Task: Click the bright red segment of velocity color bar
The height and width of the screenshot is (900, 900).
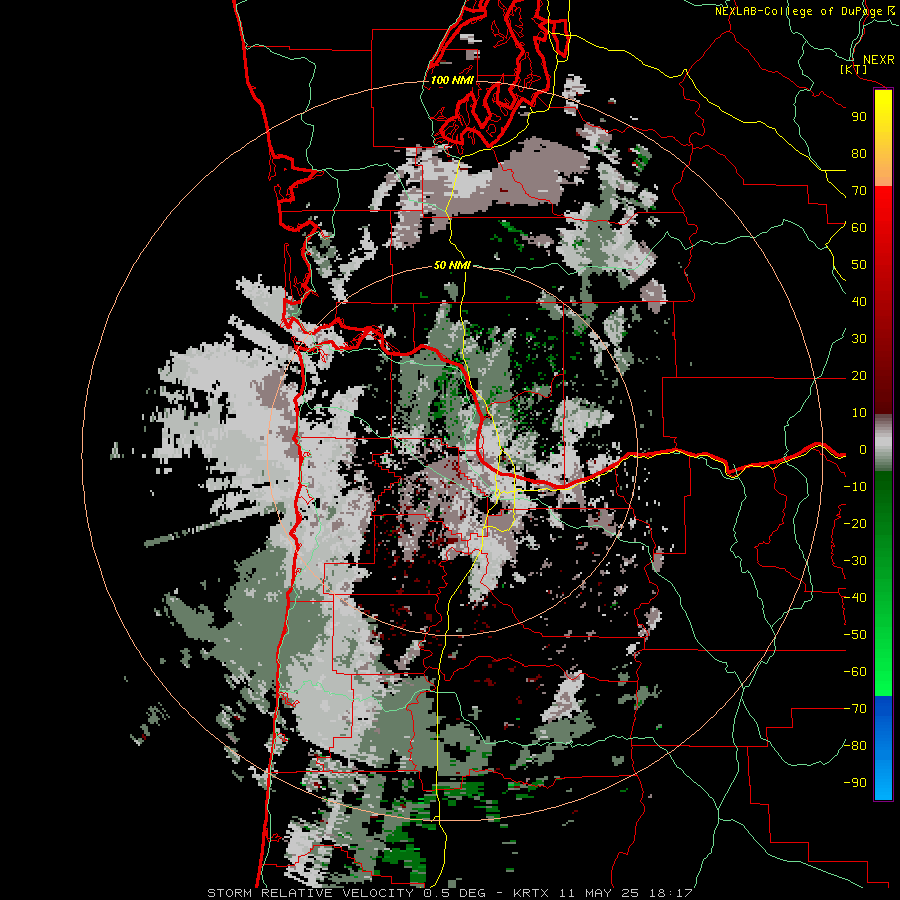Action: [x=883, y=210]
